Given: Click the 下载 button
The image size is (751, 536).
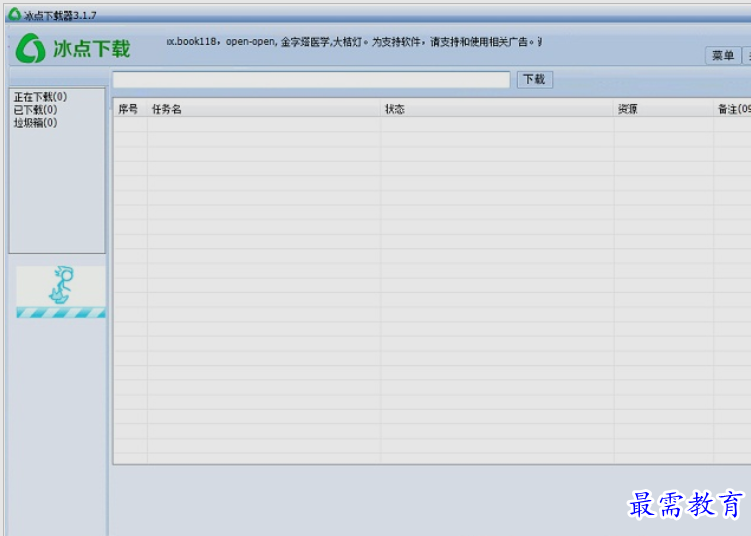Looking at the screenshot, I should pos(535,80).
